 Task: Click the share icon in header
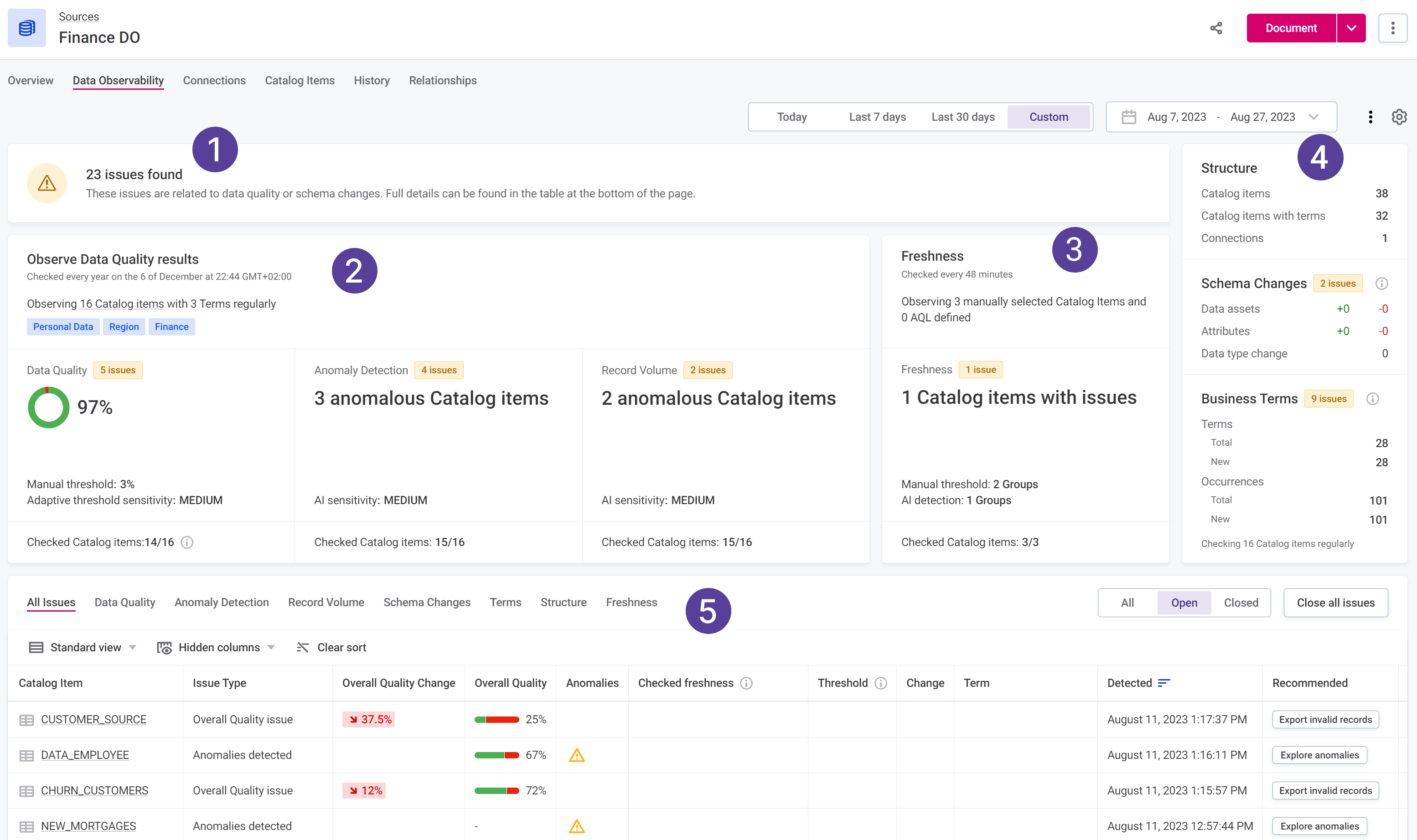coord(1215,28)
